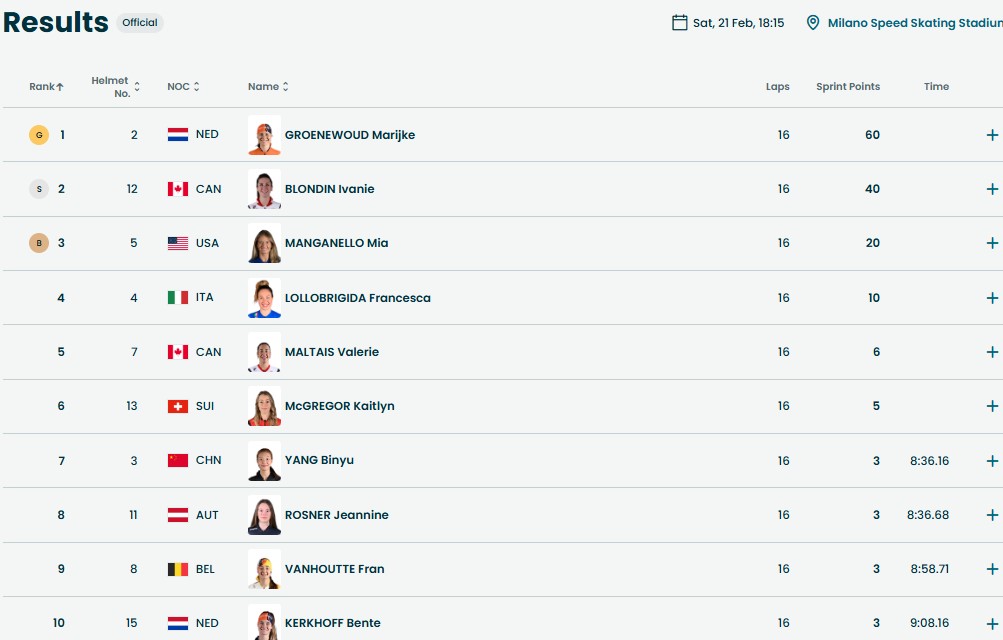Image resolution: width=1003 pixels, height=640 pixels.
Task: Open LOLLOBRIGIDA Francesca athlete profile
Action: coord(357,298)
